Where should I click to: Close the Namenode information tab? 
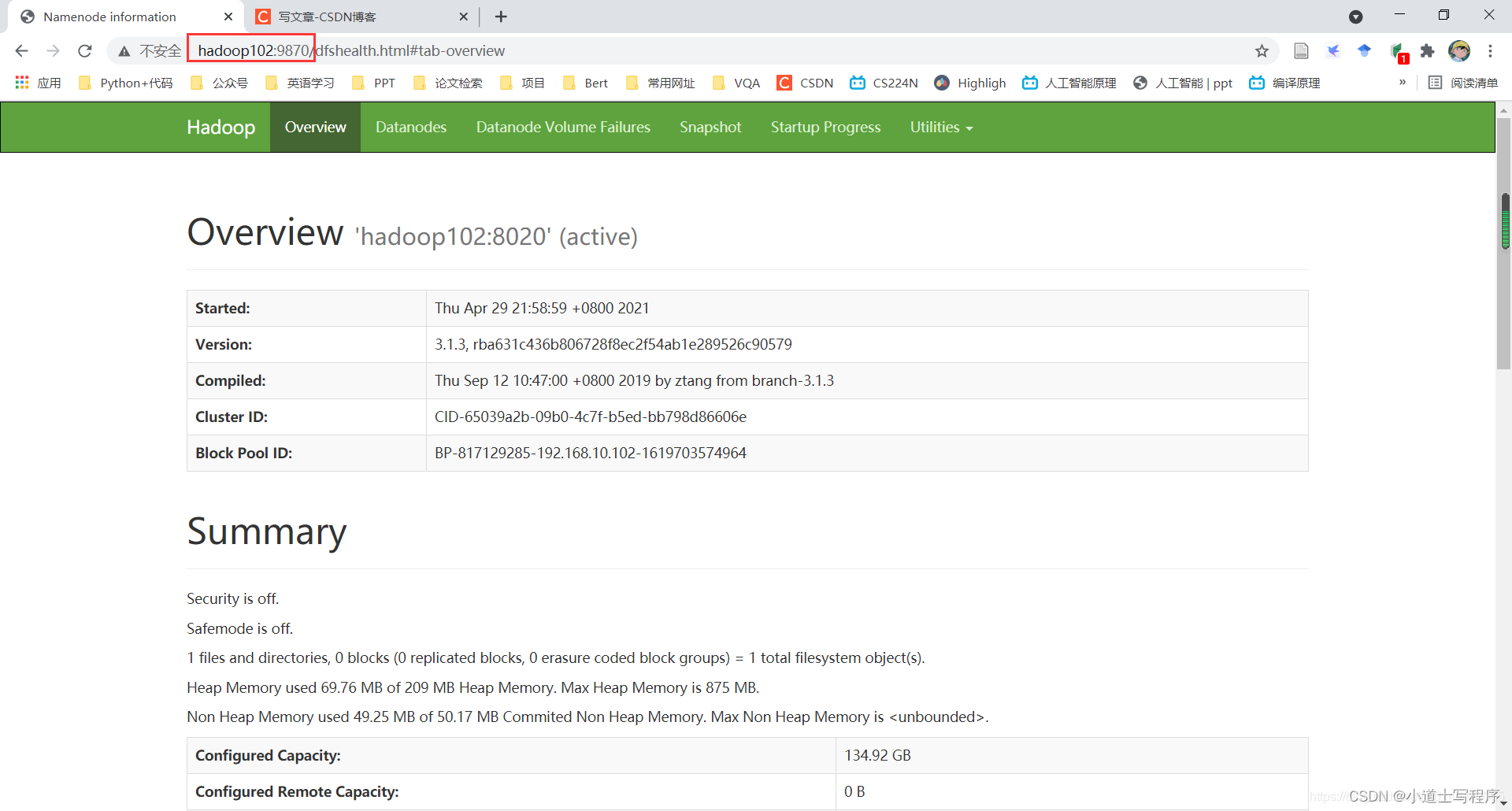[228, 17]
